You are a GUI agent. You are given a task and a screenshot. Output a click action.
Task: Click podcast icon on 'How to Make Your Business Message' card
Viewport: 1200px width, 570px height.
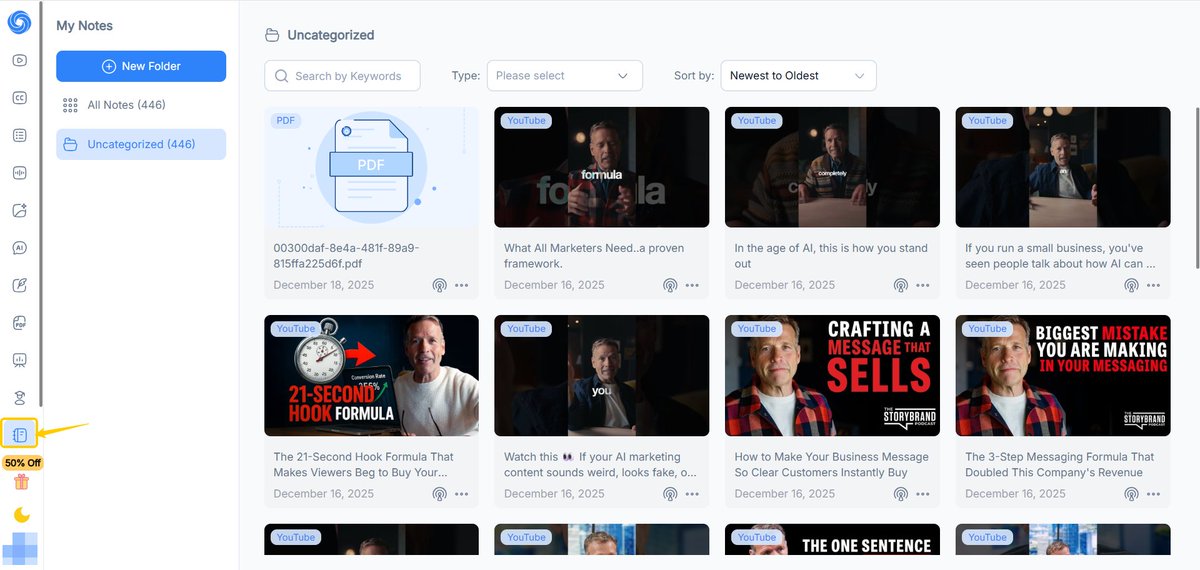(900, 494)
